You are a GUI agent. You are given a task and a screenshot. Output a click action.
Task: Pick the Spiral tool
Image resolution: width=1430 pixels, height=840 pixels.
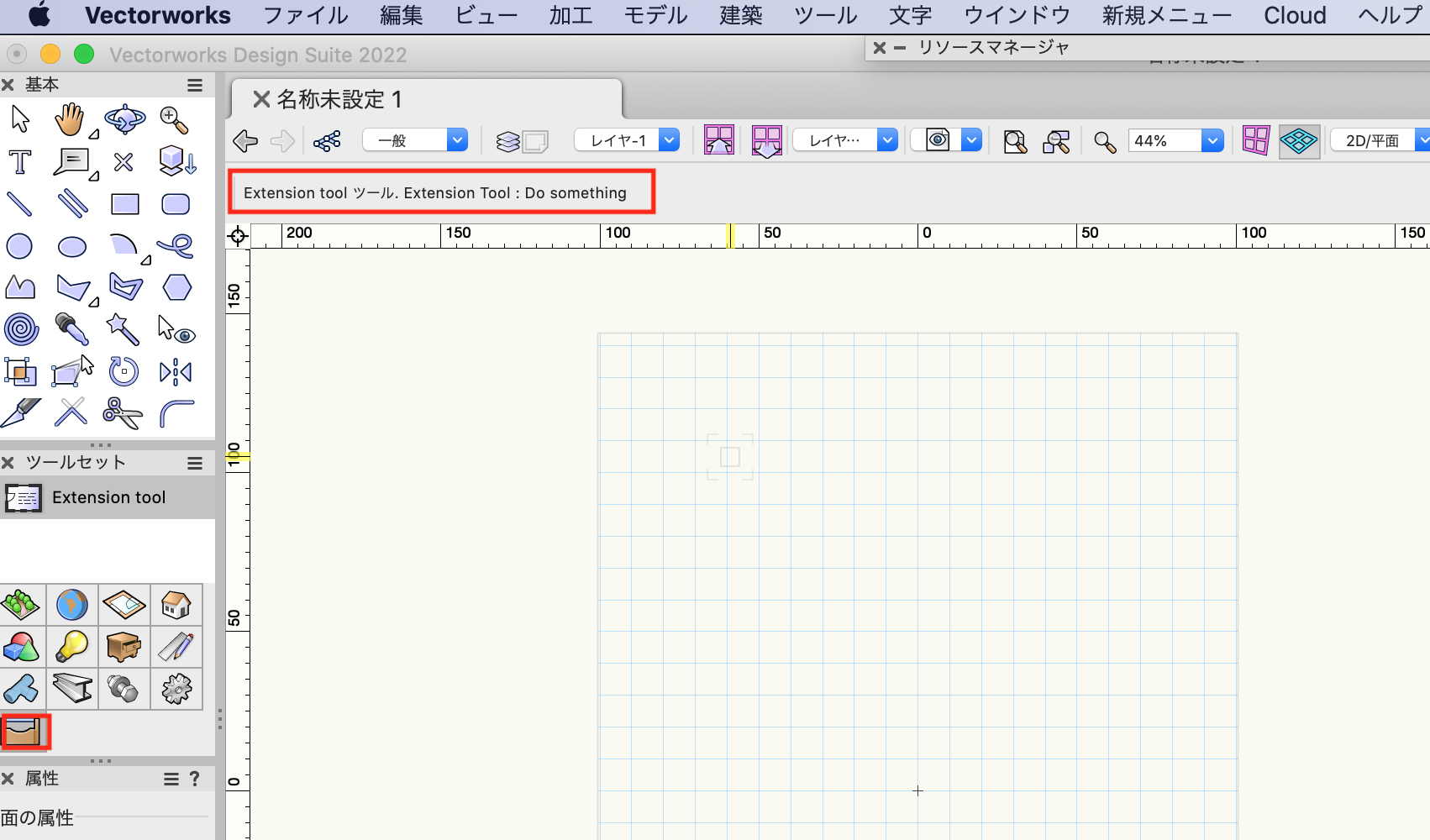tap(21, 329)
